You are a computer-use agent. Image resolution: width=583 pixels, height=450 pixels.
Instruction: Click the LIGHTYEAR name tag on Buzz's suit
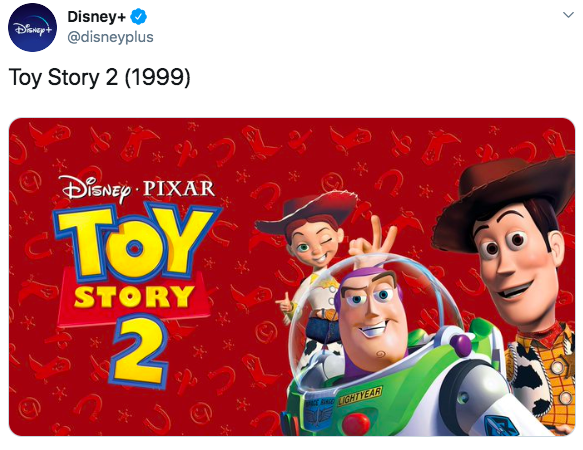pyautogui.click(x=359, y=396)
